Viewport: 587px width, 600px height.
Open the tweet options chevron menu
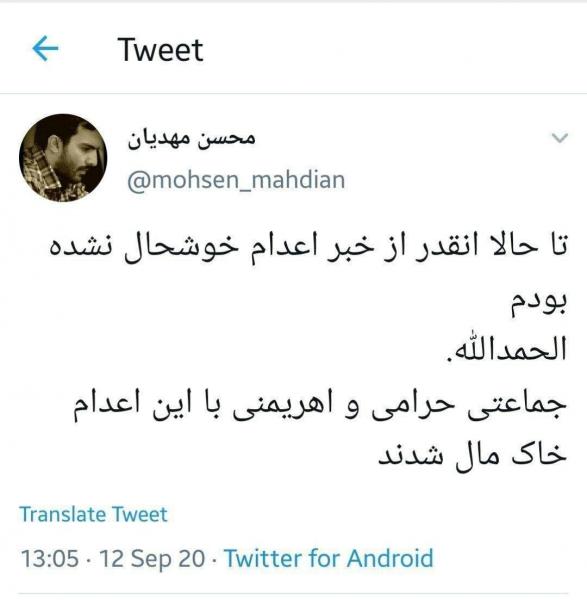pos(560,138)
